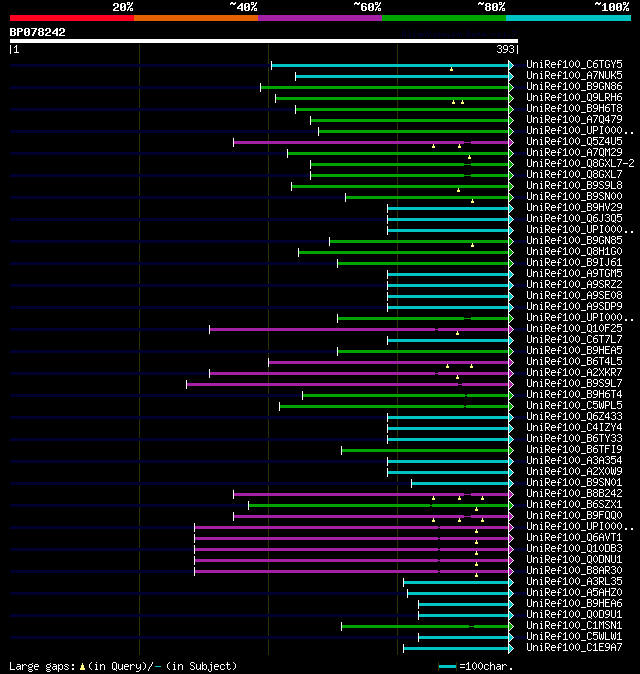Click the white query sequence ruler bar

(x=264, y=41)
